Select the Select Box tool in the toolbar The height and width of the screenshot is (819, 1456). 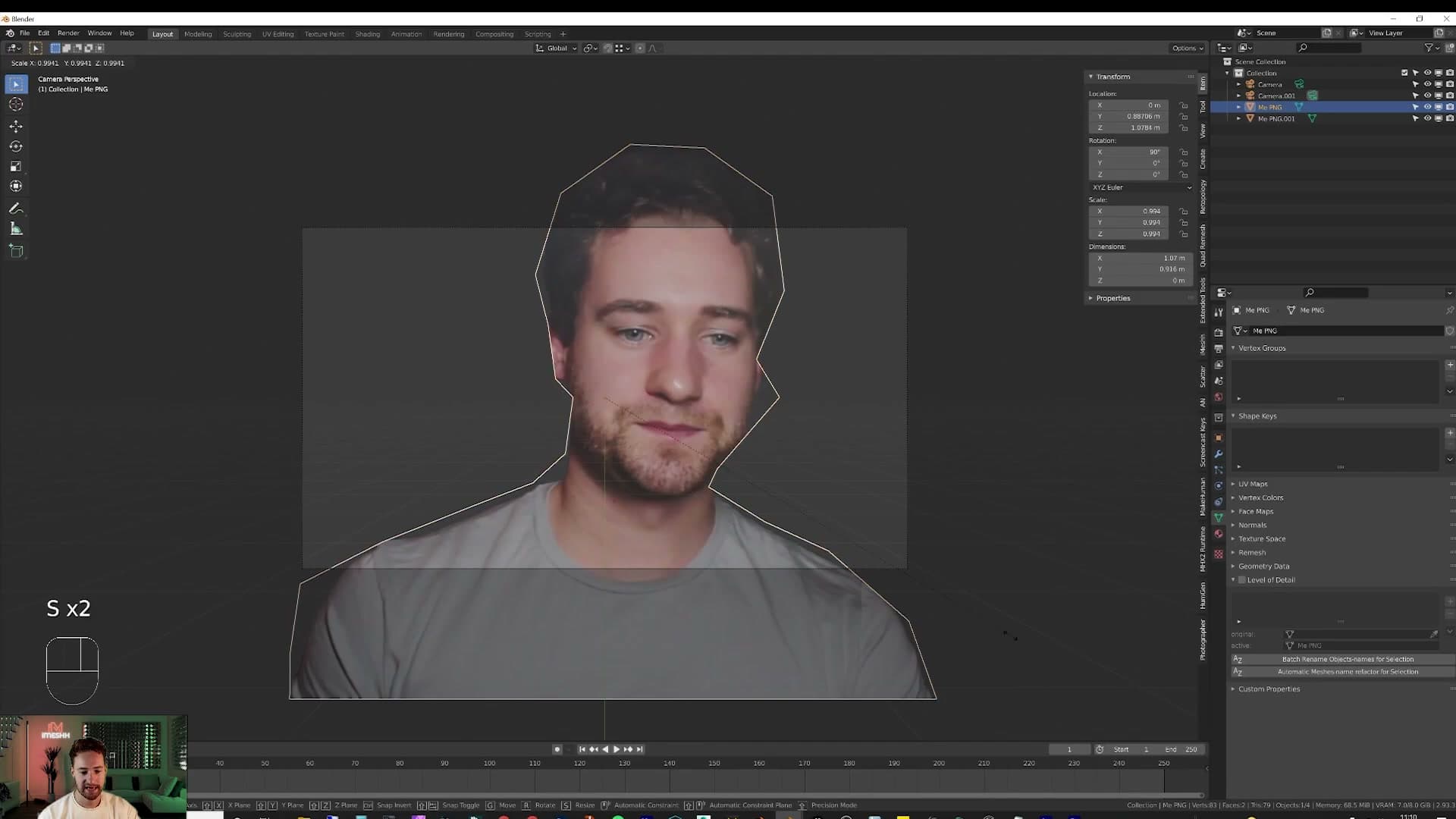(x=16, y=84)
